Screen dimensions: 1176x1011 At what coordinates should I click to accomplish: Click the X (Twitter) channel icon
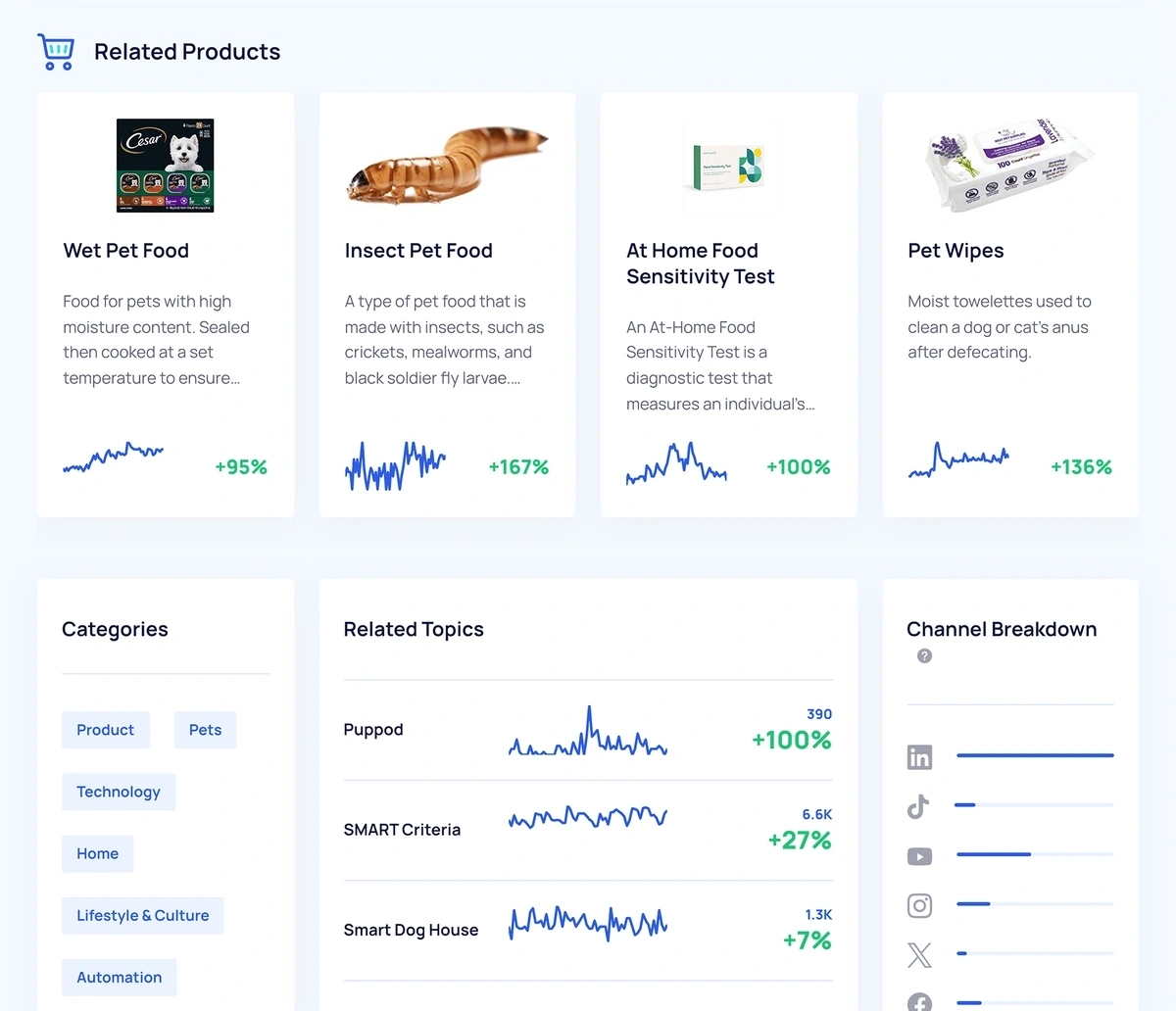coord(919,955)
